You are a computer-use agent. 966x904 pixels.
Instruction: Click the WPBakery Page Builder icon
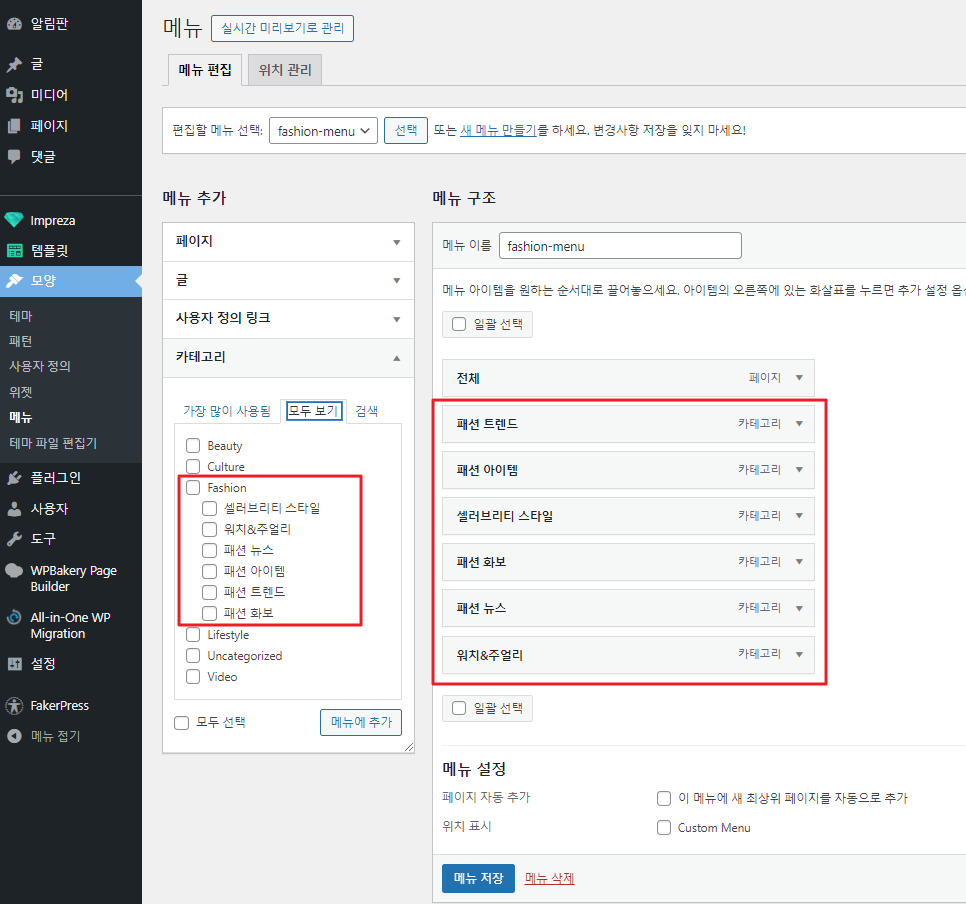pyautogui.click(x=14, y=571)
